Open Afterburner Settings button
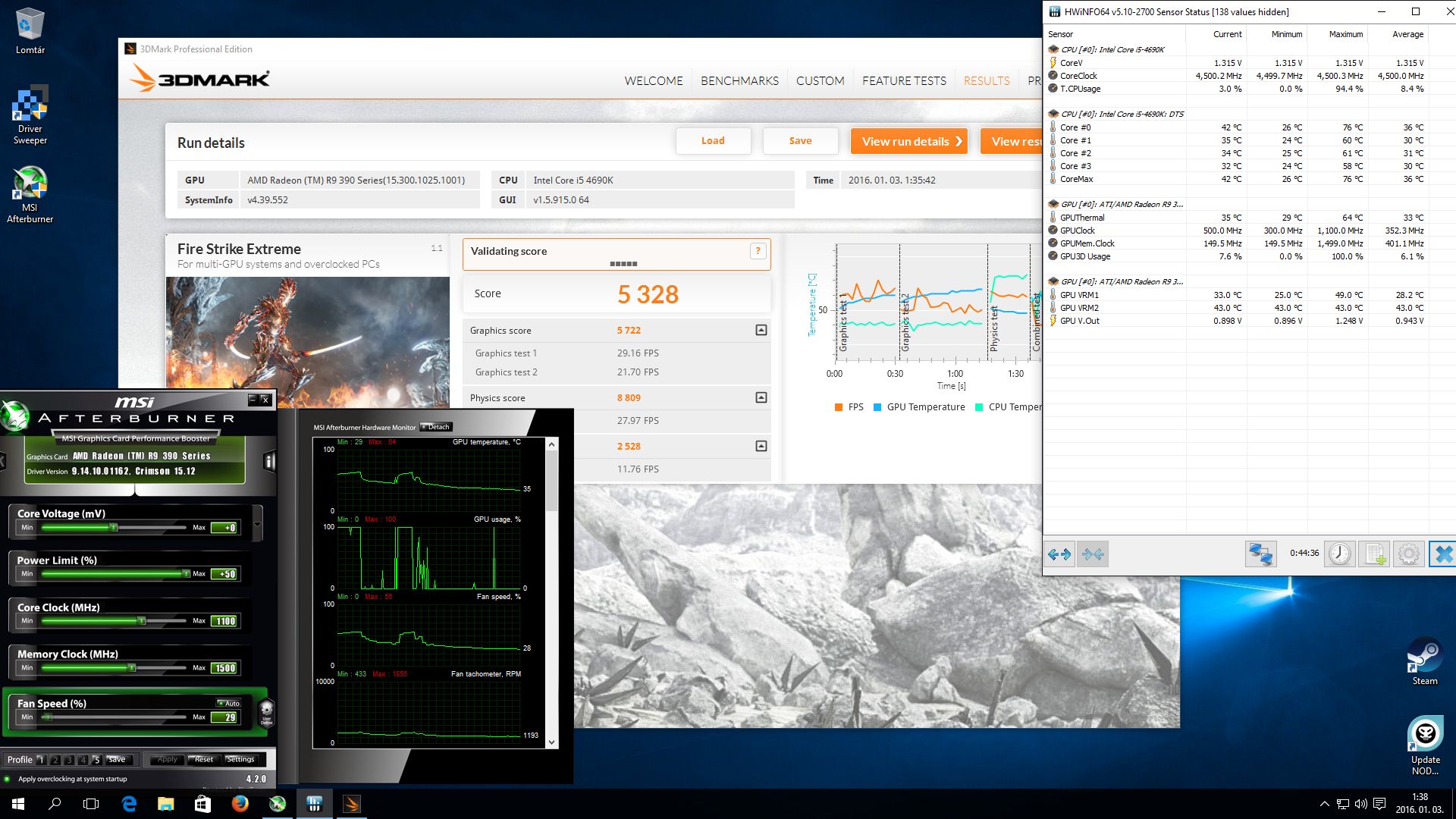 click(x=240, y=760)
